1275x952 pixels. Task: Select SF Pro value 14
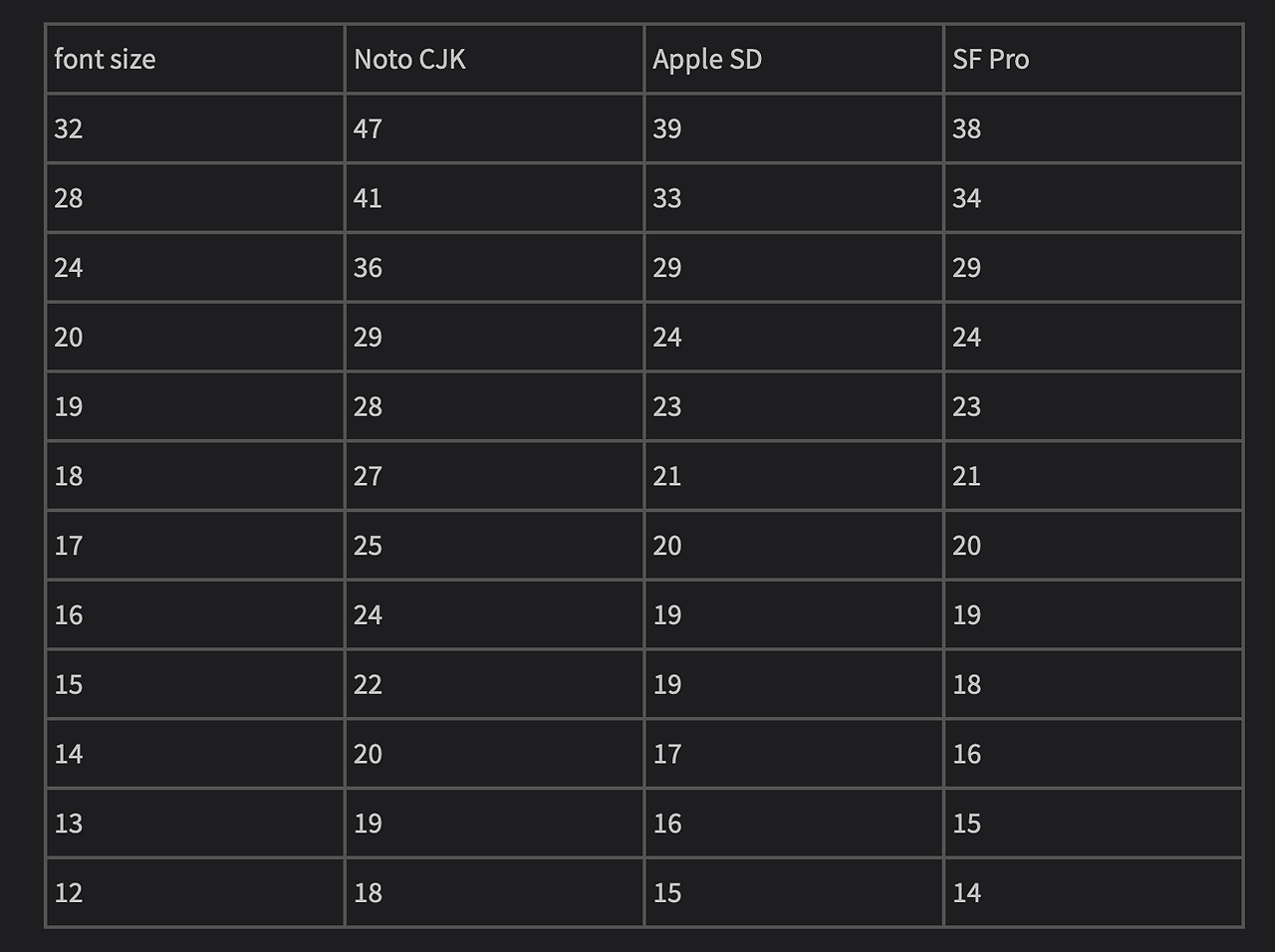tap(1094, 892)
